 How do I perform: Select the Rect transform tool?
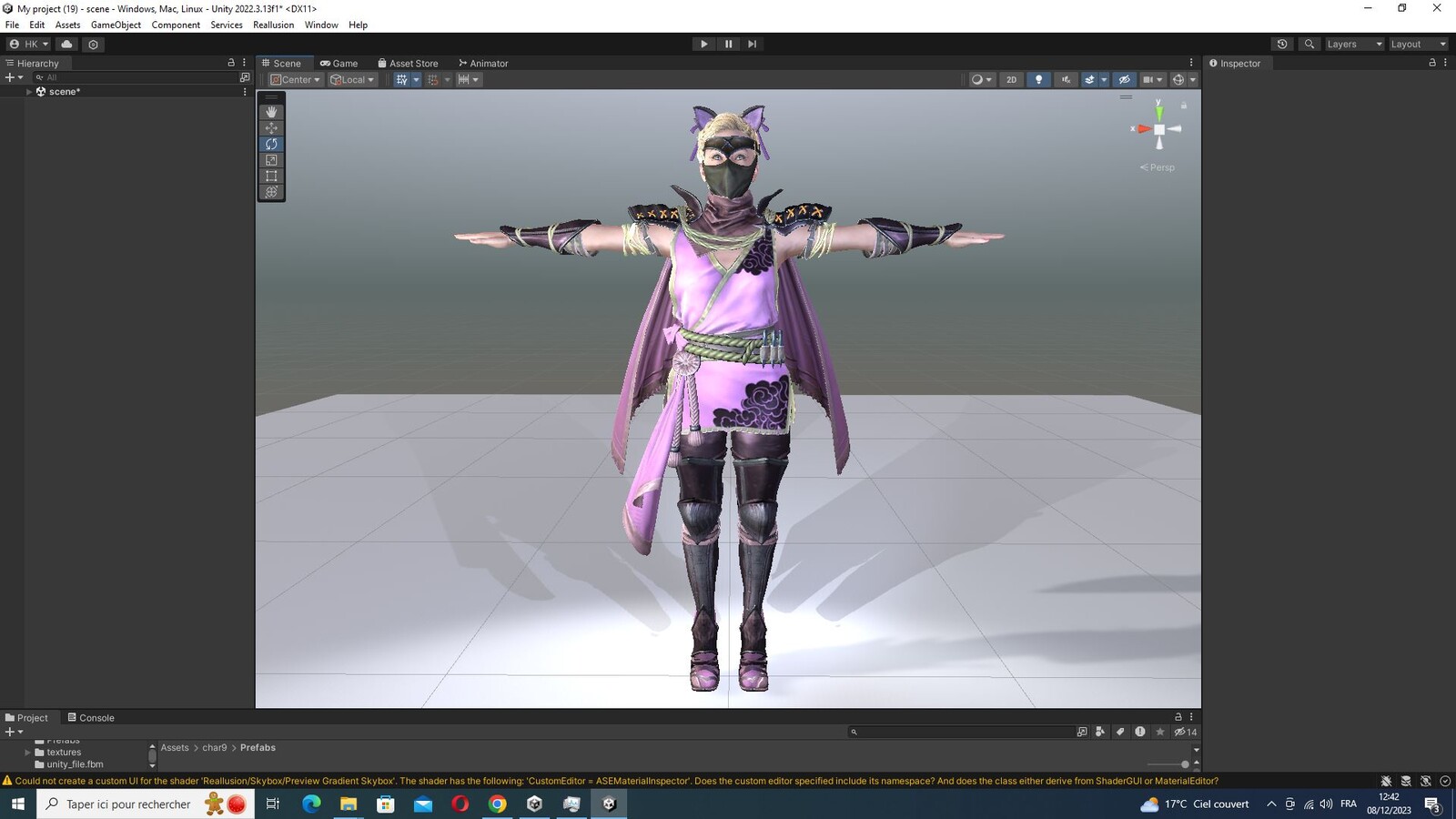(271, 176)
